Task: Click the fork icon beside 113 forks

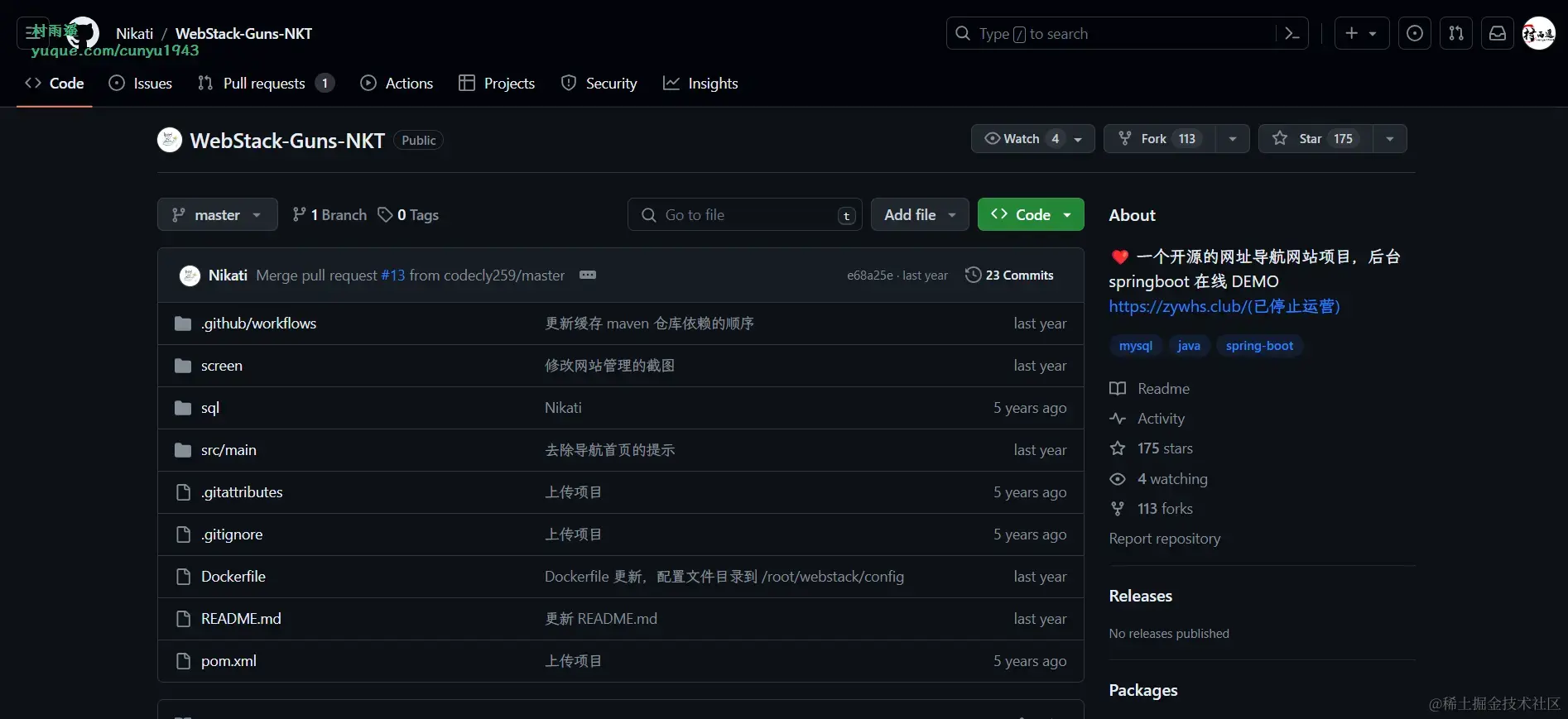Action: 1118,509
